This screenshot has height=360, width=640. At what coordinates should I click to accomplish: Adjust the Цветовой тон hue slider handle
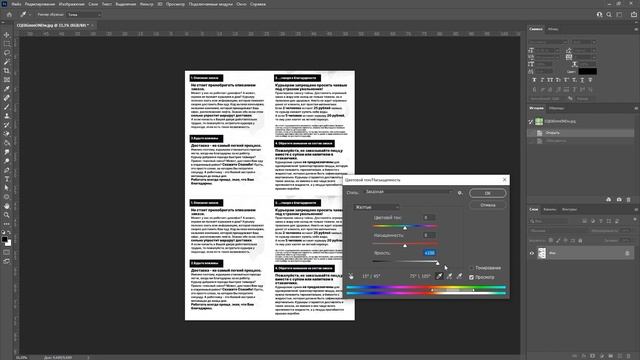coord(405,228)
